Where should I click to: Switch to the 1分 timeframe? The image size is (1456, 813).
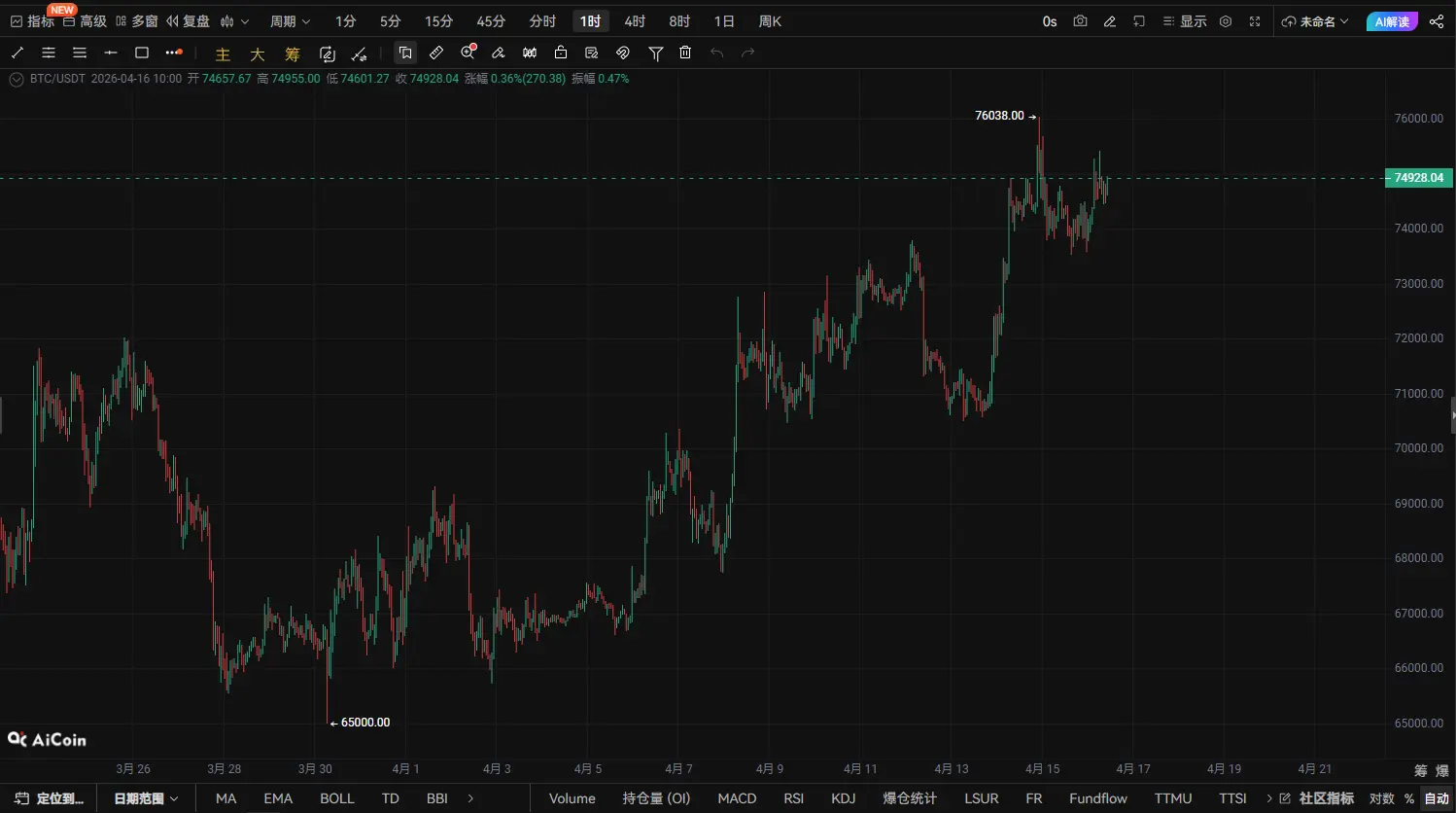[x=346, y=21]
